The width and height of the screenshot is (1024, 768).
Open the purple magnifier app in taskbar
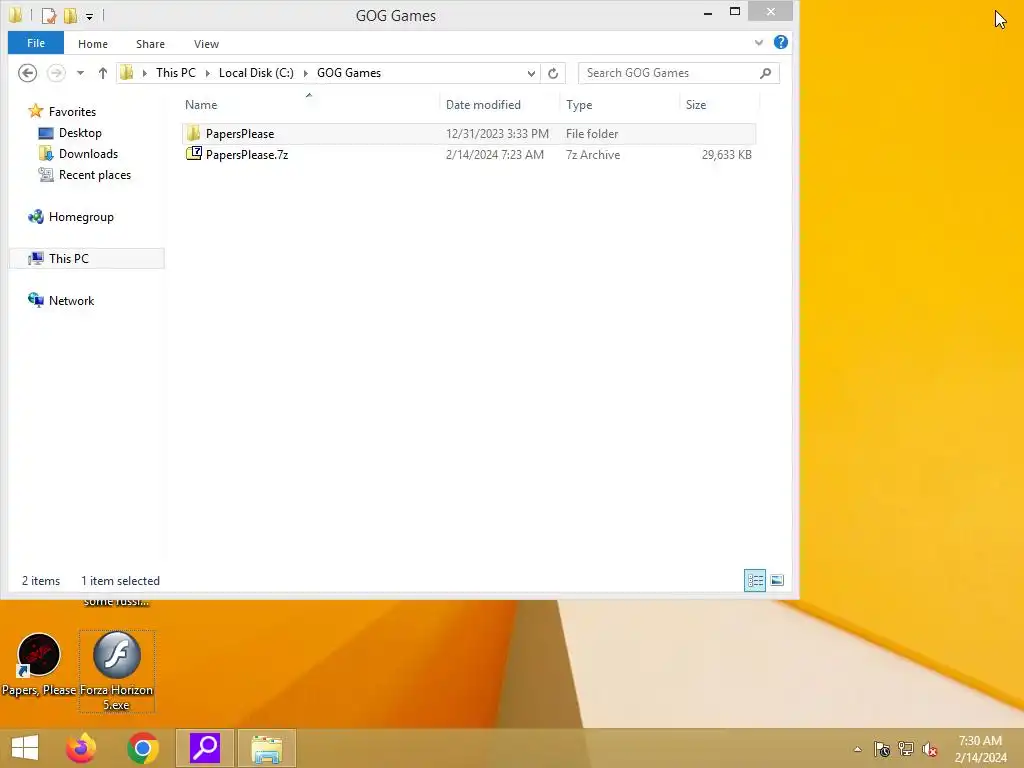(205, 748)
